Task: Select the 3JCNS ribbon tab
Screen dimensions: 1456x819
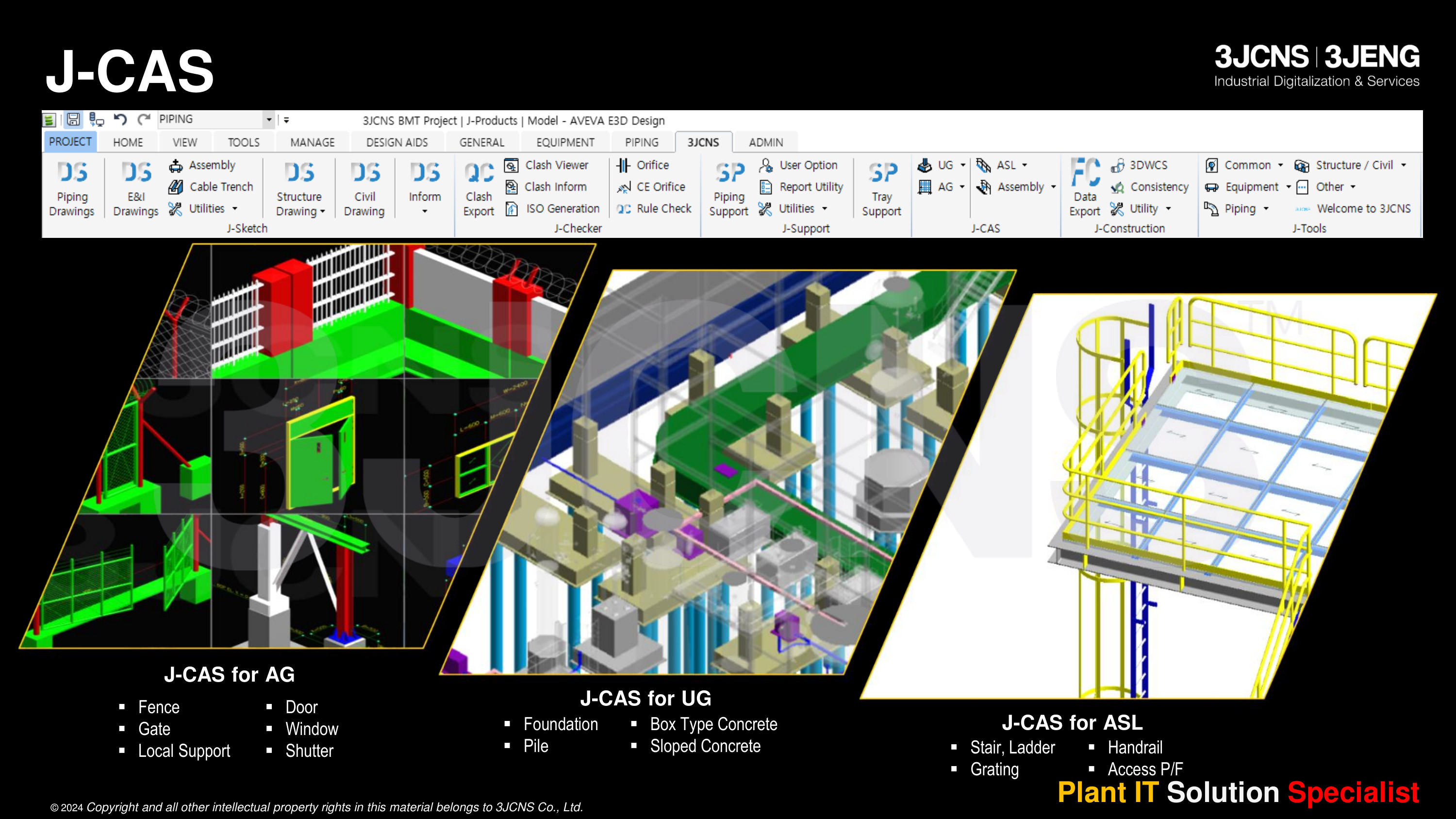Action: tap(703, 142)
